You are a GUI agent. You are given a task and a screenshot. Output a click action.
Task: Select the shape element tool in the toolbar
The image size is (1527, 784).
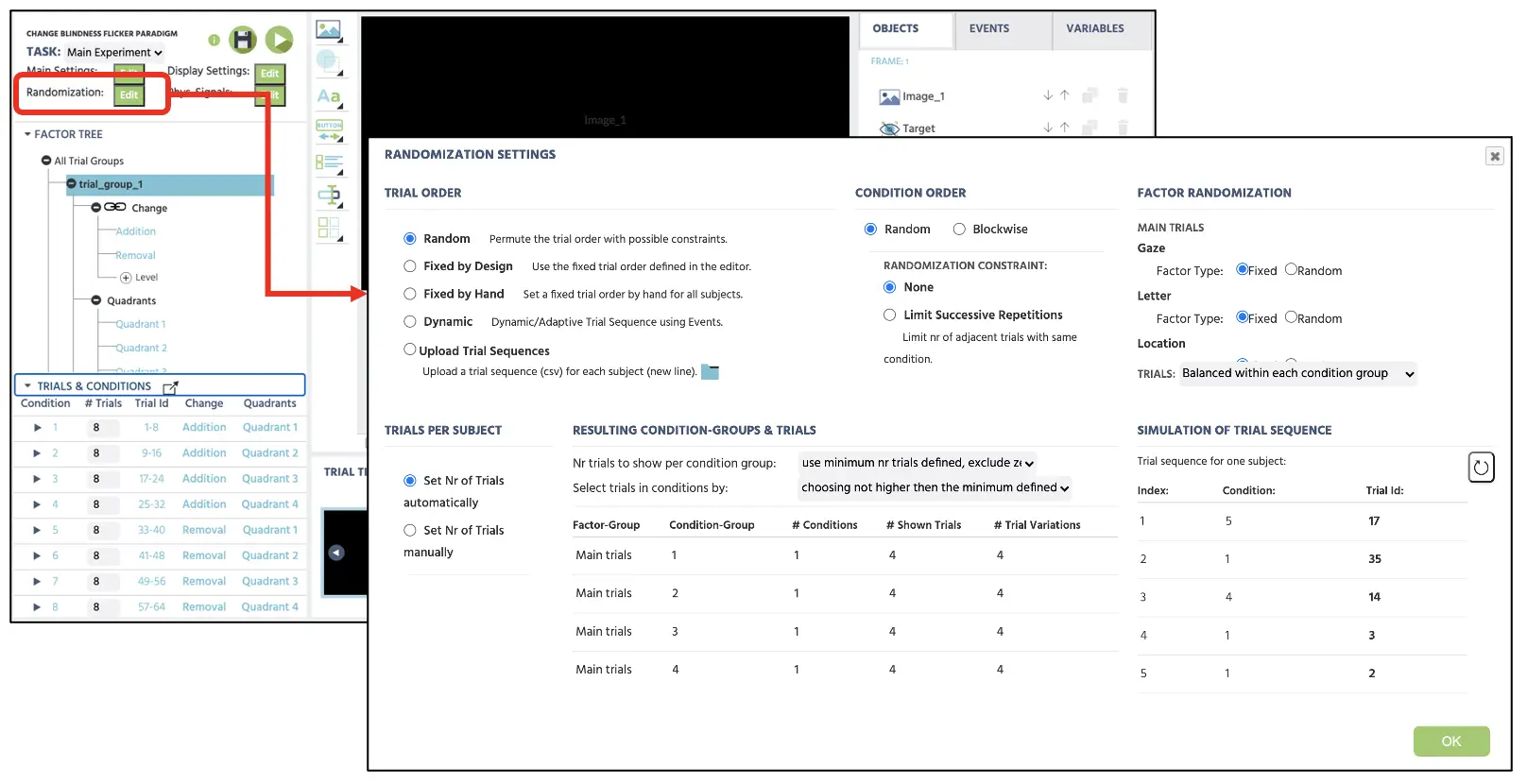pyautogui.click(x=329, y=63)
